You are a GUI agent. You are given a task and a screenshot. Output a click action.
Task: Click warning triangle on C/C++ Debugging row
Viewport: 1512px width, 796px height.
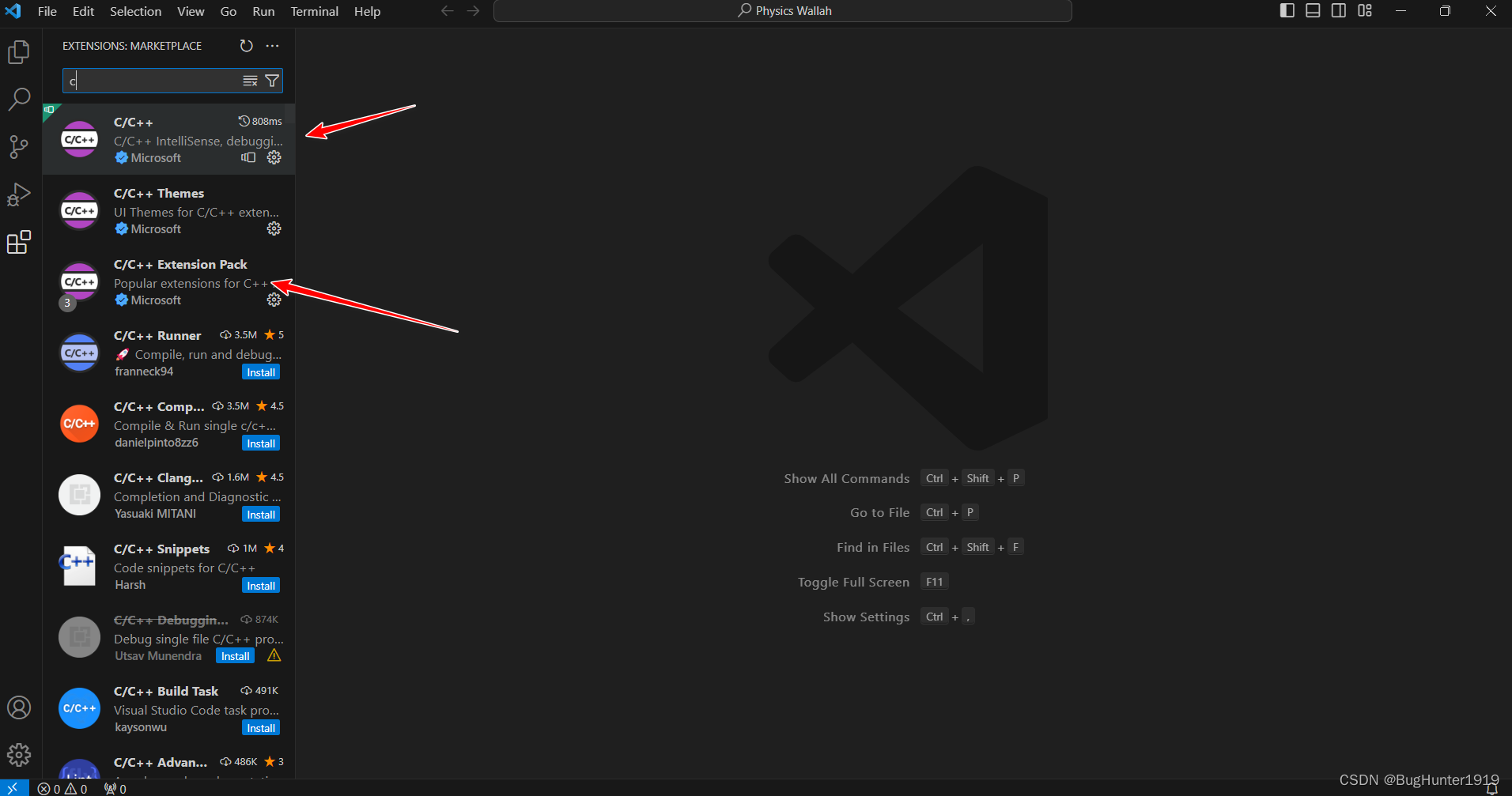274,655
